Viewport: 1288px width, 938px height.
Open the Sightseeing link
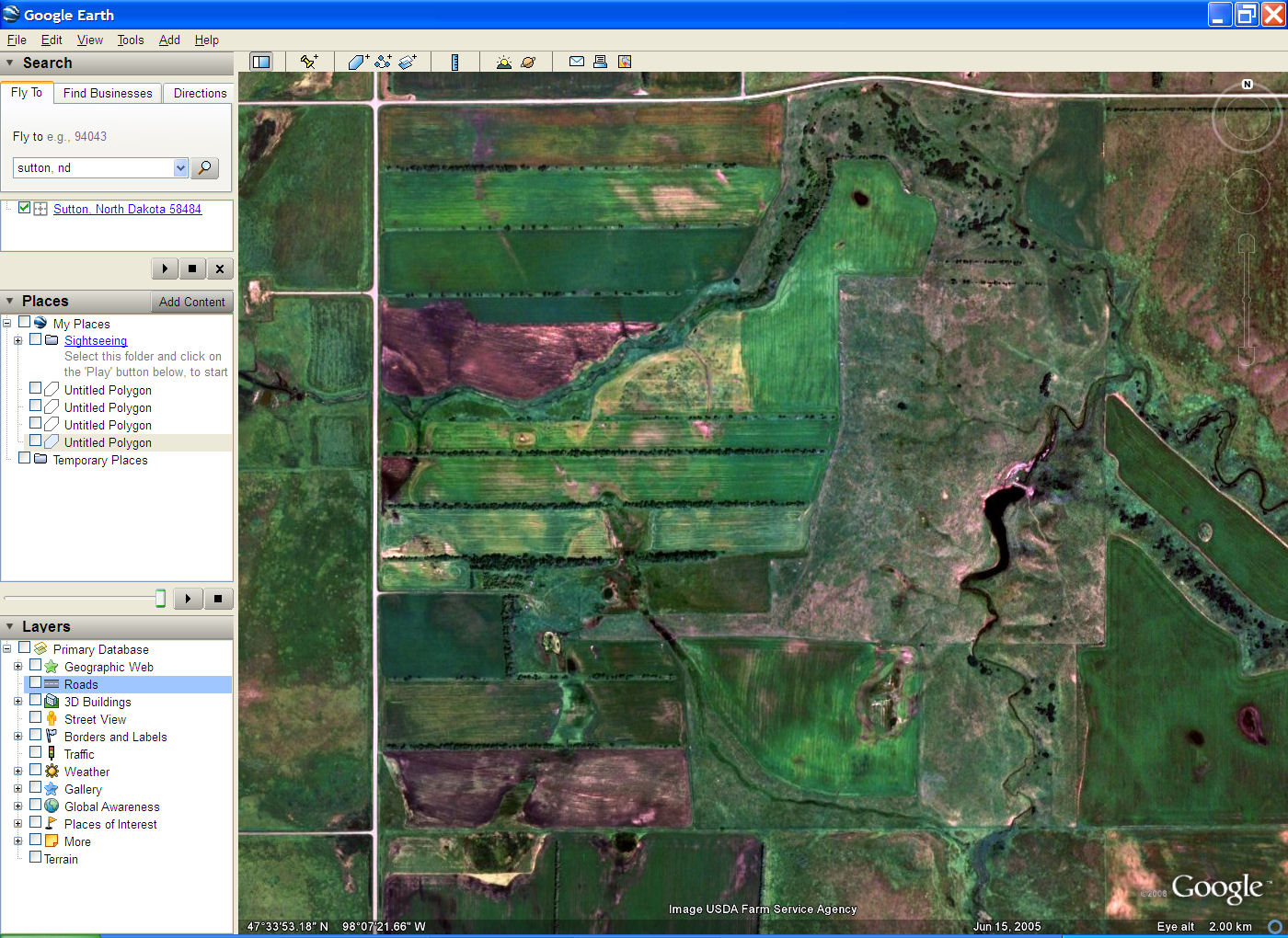coord(96,340)
